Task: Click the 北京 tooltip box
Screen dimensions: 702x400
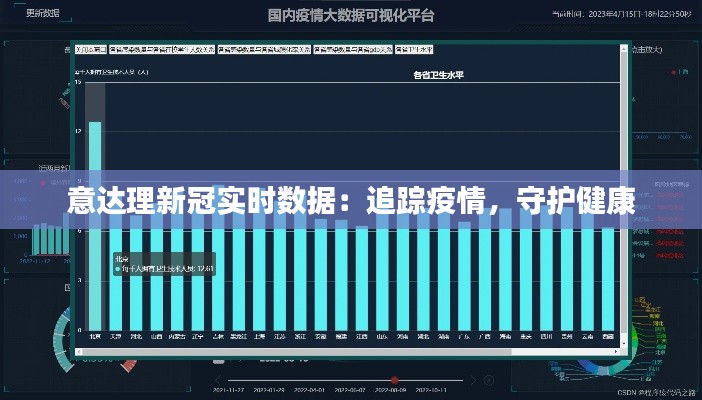Action: [165, 263]
